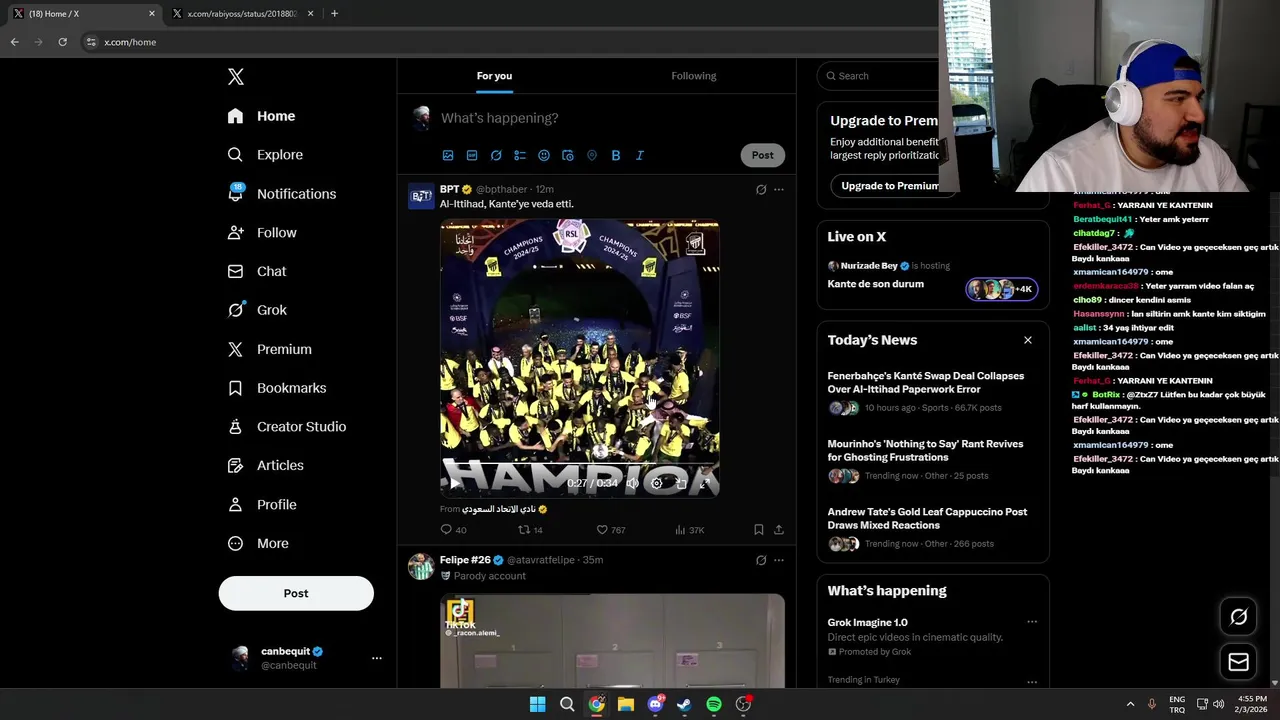Repost the BPT post
This screenshot has height=720, width=1280.
(x=530, y=530)
